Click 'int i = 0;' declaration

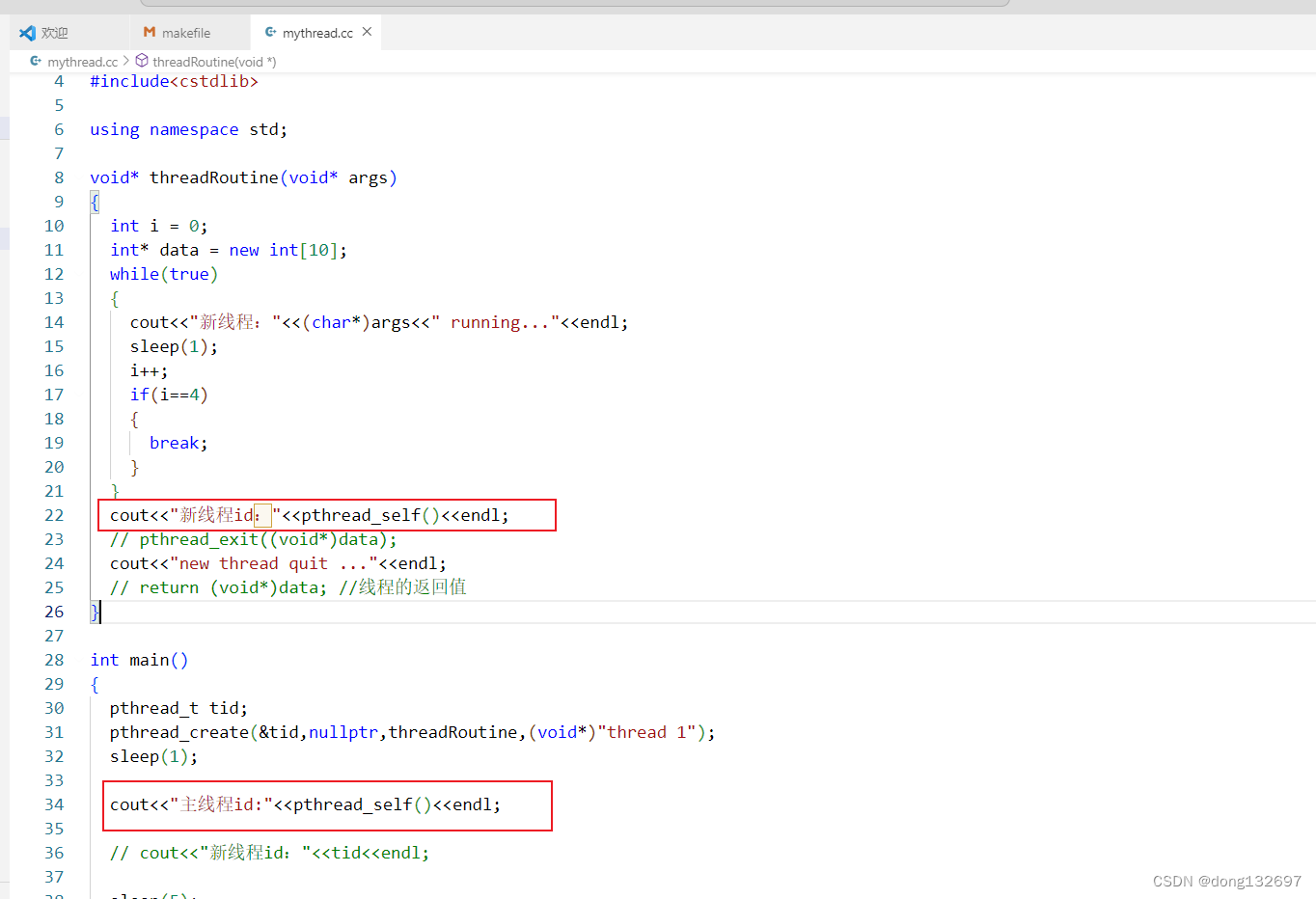pyautogui.click(x=159, y=226)
